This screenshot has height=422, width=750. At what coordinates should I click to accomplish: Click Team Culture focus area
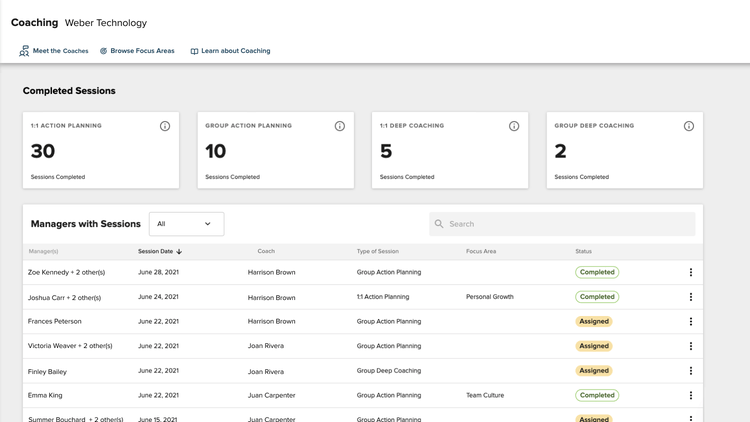point(485,395)
